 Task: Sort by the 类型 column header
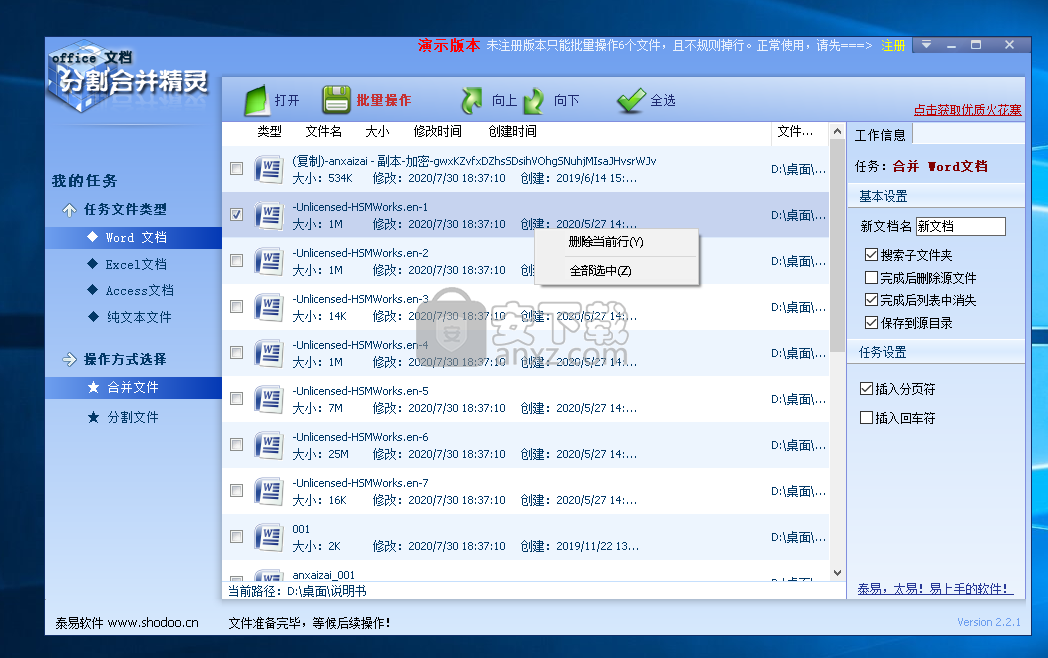pyautogui.click(x=269, y=132)
